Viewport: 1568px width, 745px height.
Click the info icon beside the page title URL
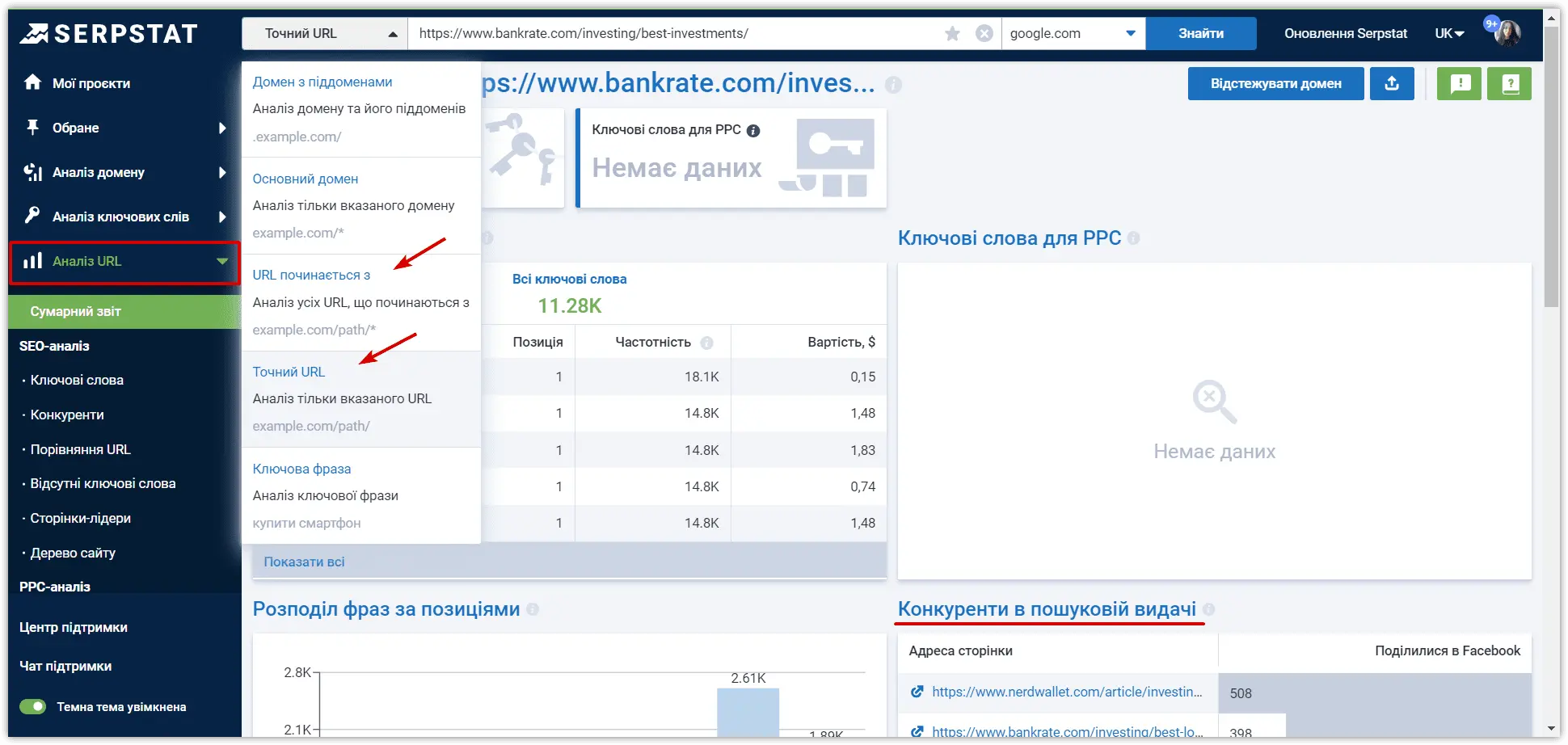click(x=892, y=84)
